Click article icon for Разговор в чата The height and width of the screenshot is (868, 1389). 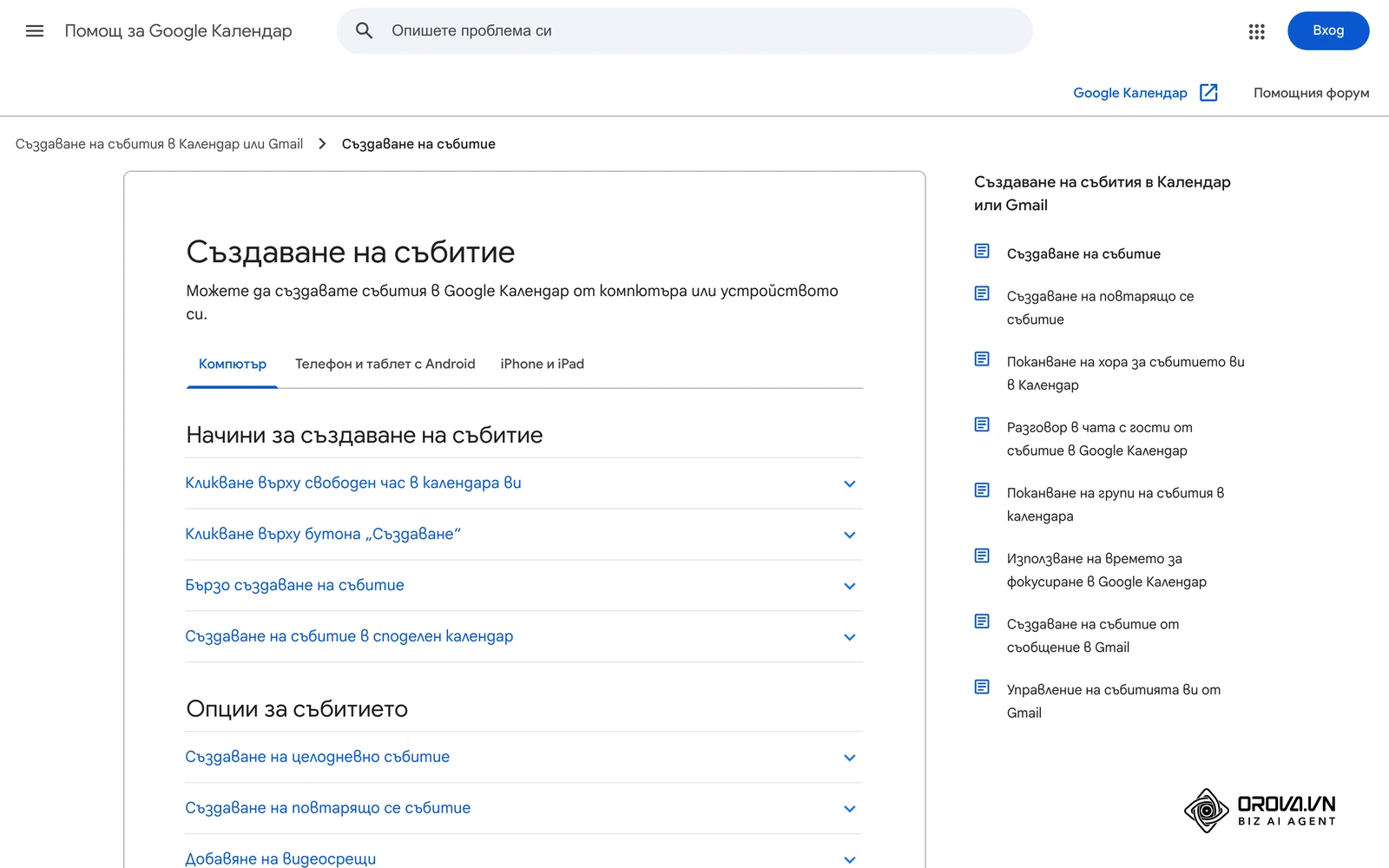[982, 425]
